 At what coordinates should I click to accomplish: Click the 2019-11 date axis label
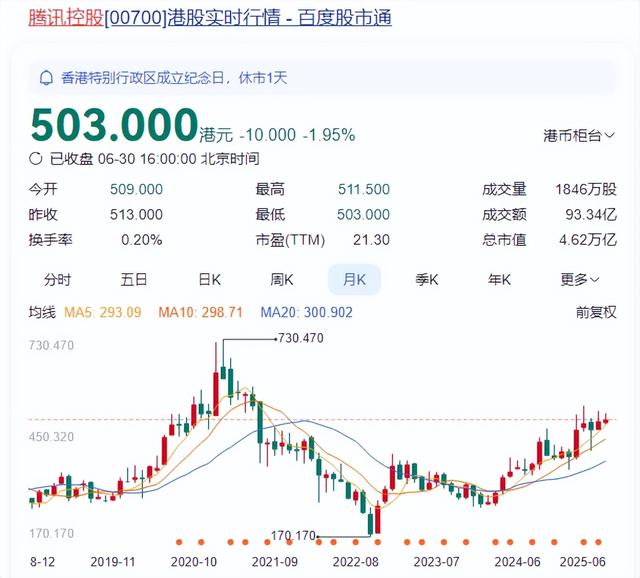(x=113, y=562)
